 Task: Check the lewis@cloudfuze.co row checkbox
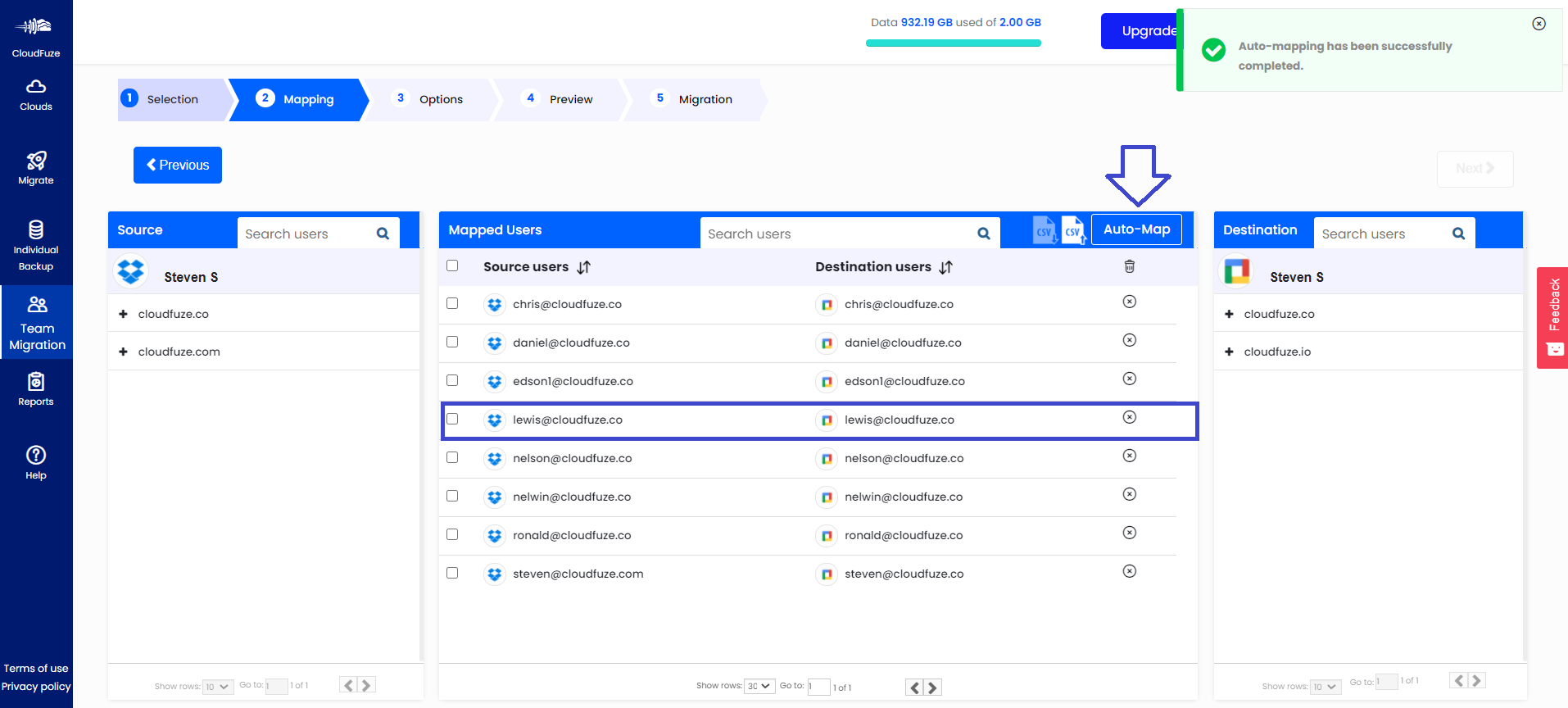pos(452,419)
